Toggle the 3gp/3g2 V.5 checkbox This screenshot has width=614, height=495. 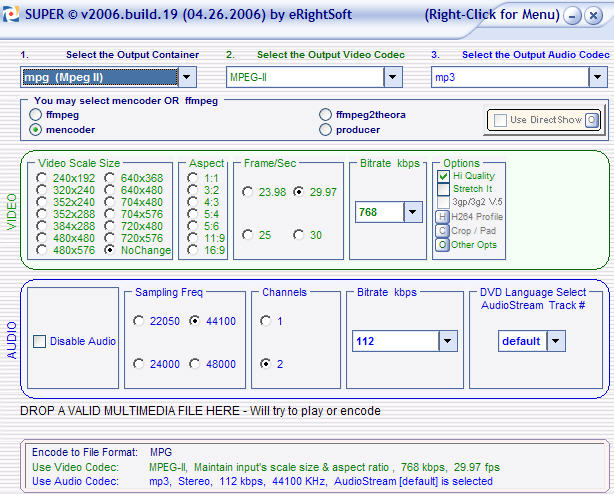coord(443,202)
